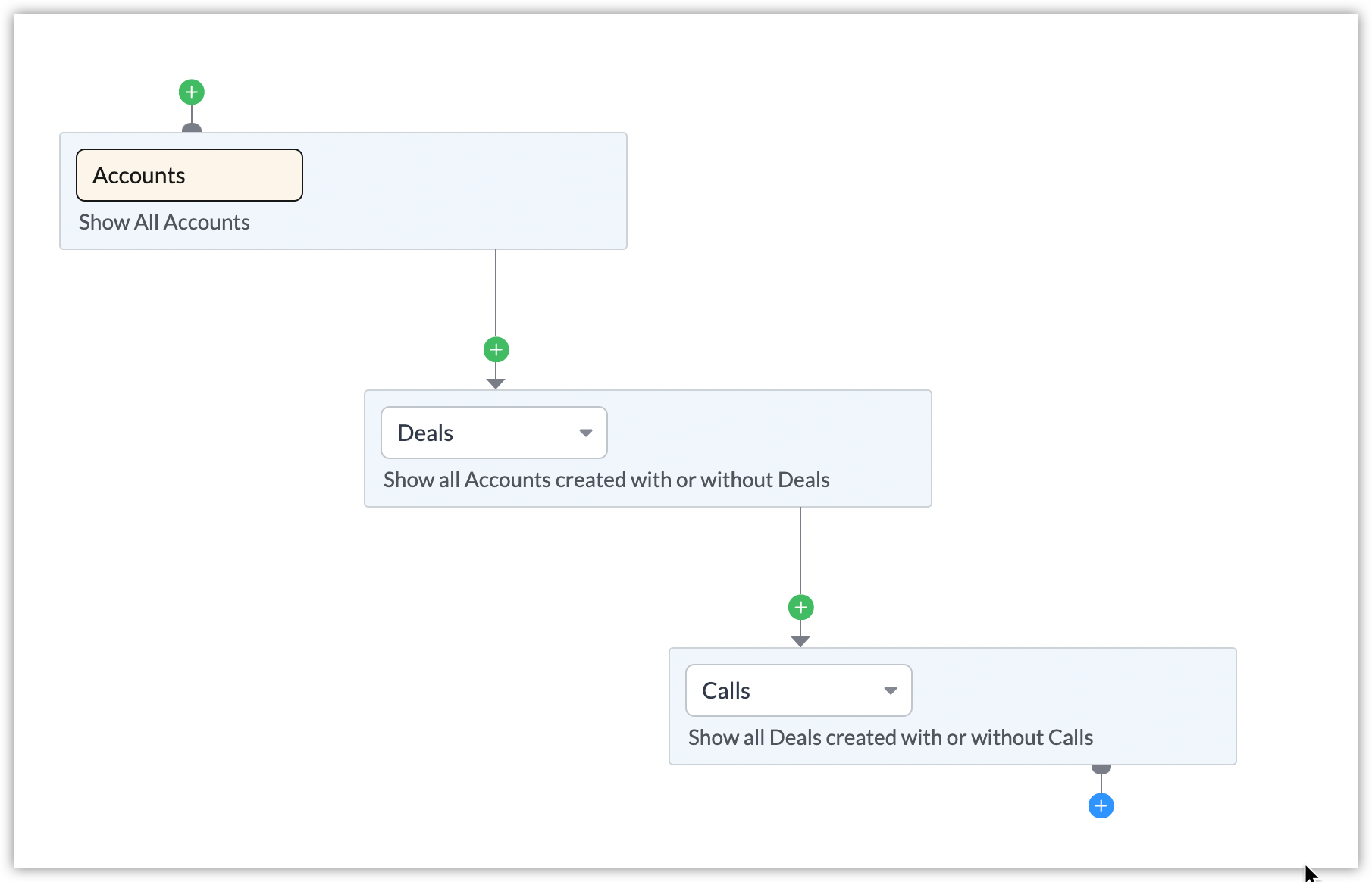The image size is (1372, 882).
Task: Click "Show all Accounts created with or without Deals"
Action: point(606,480)
